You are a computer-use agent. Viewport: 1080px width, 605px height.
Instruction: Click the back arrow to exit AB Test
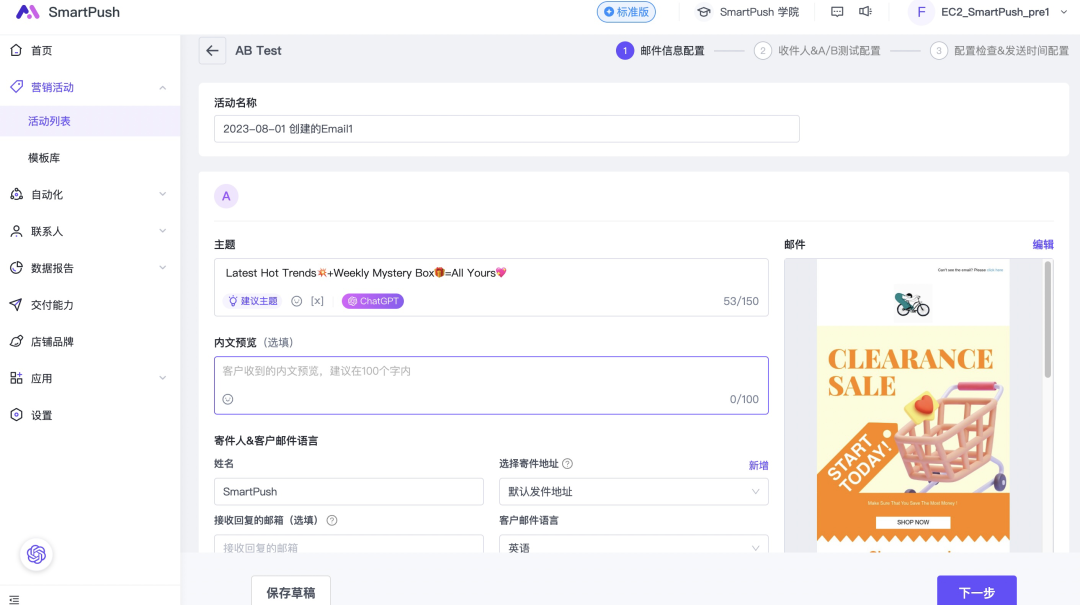[211, 48]
